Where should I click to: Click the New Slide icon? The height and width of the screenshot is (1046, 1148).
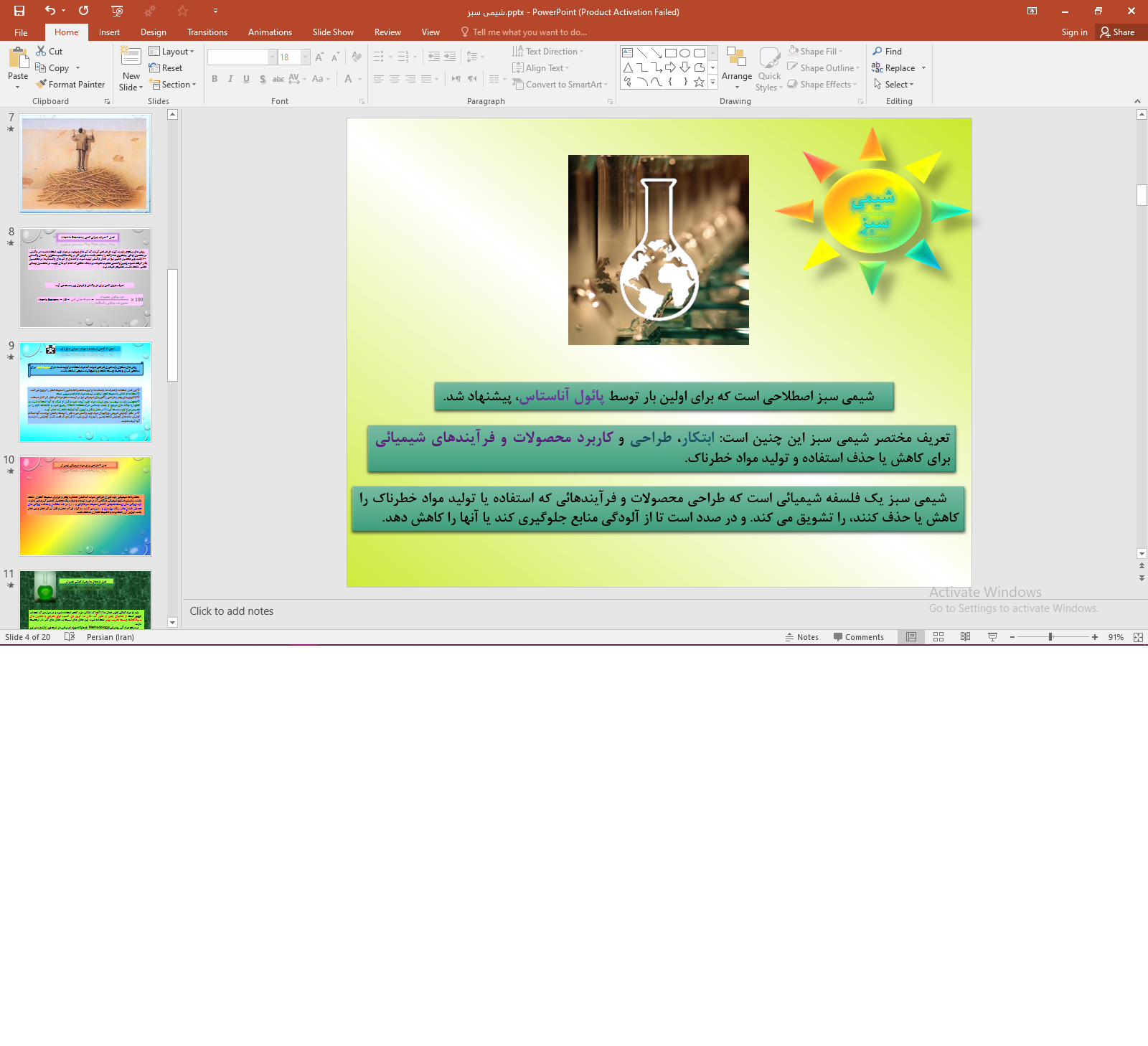[131, 57]
